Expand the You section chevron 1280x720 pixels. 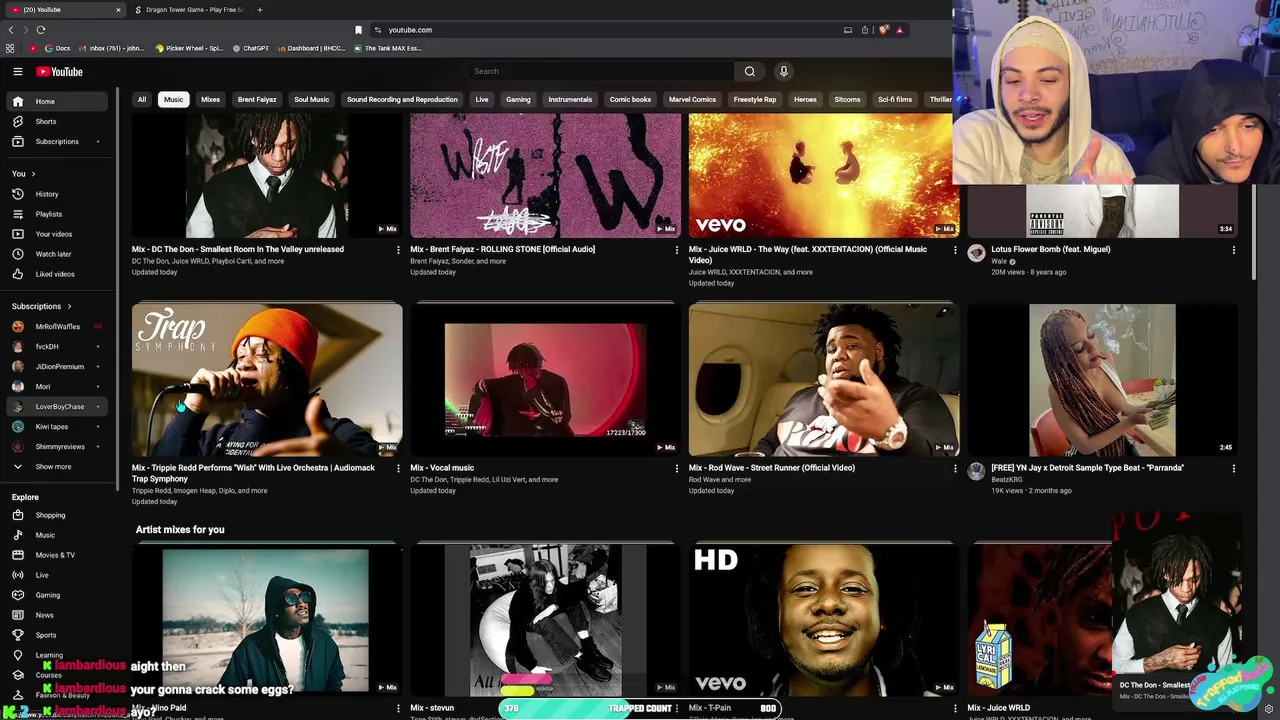pyautogui.click(x=34, y=174)
